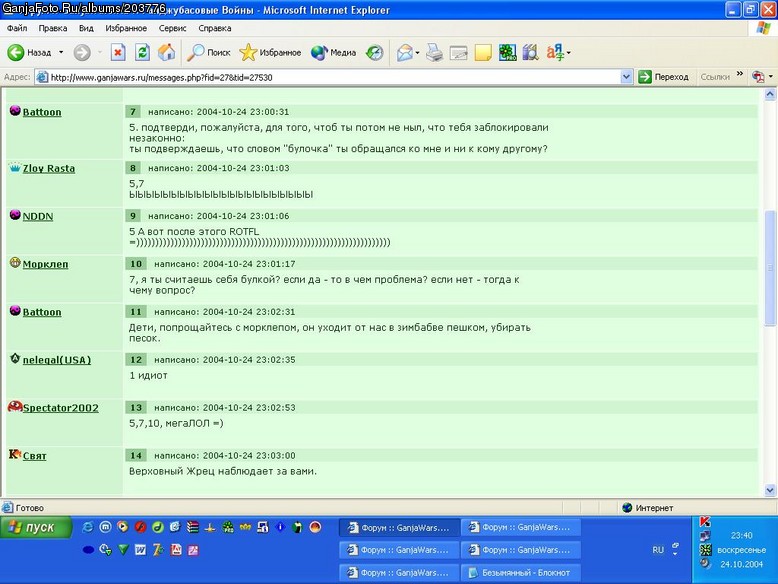Click the Интернет zone status indicator
The width and height of the screenshot is (778, 584).
click(x=648, y=508)
